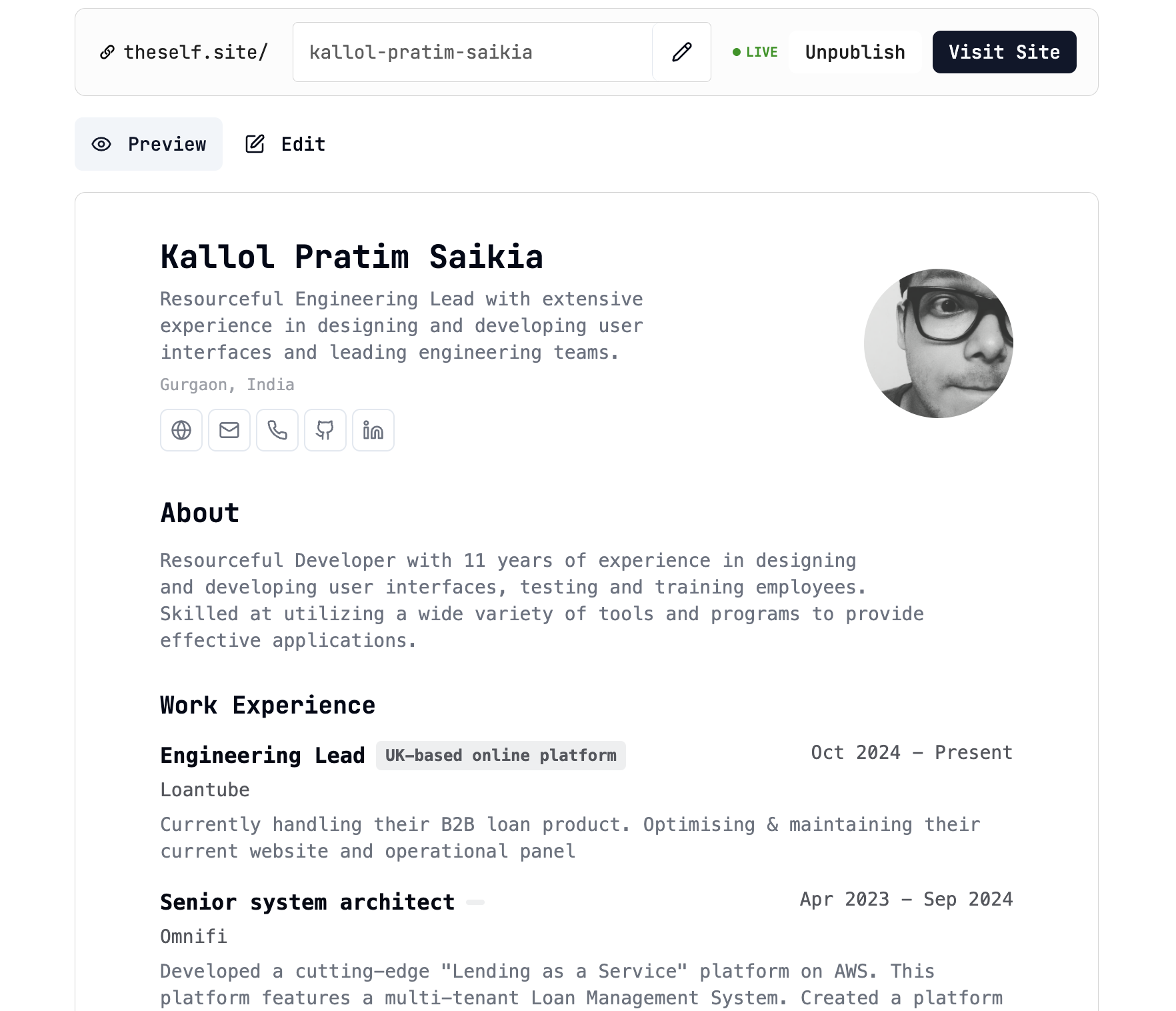1176x1011 pixels.
Task: Click the UK-based online platform badge
Action: [501, 756]
